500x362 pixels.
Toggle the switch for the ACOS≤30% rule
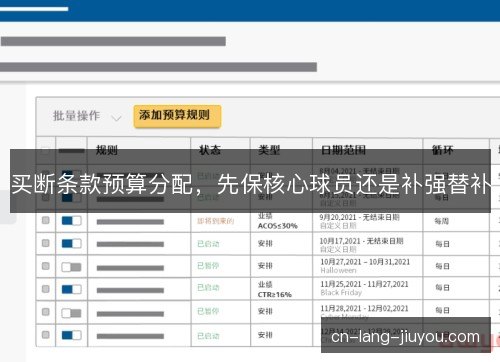[71, 221]
